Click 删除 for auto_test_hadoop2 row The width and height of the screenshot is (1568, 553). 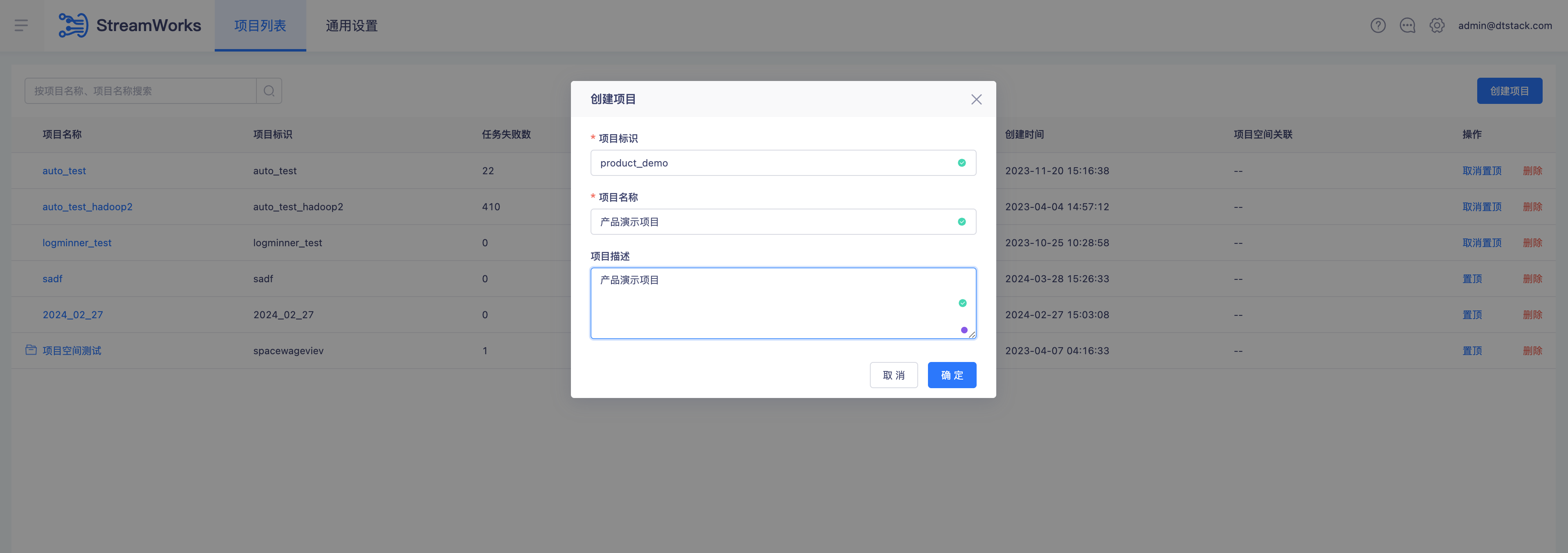coord(1532,207)
